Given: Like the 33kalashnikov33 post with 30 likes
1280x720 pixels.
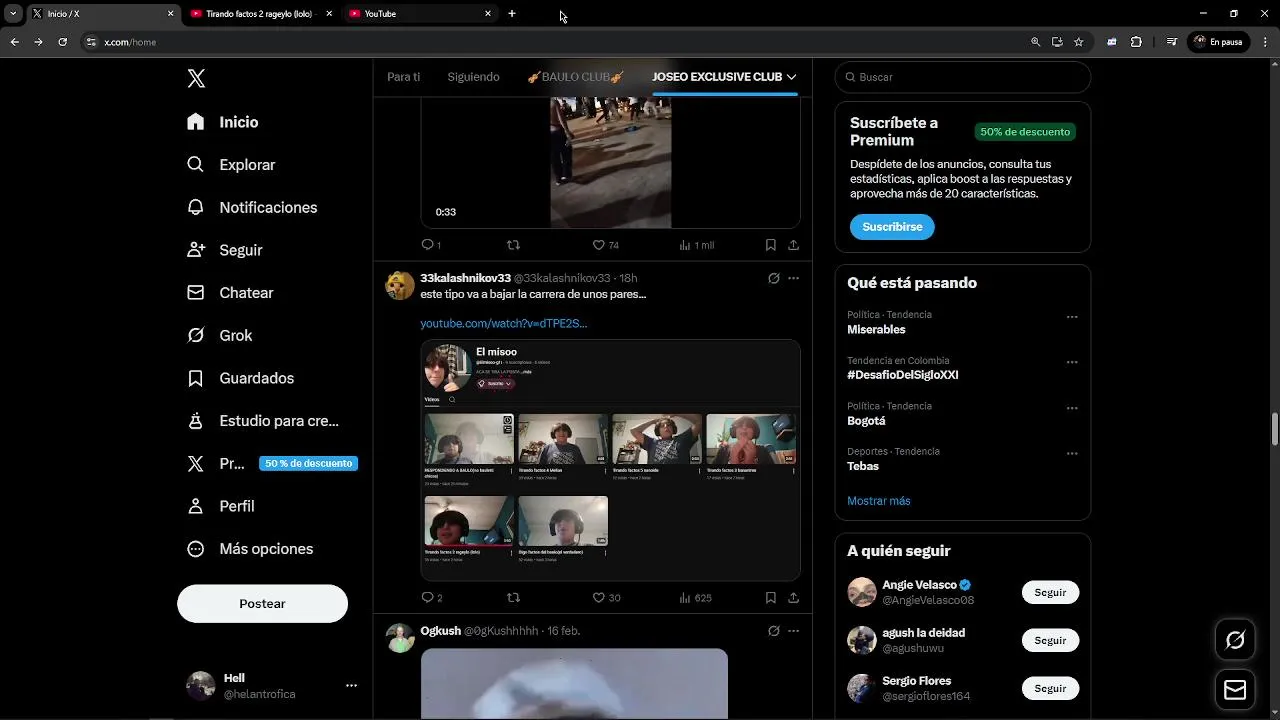Looking at the screenshot, I should click(606, 598).
